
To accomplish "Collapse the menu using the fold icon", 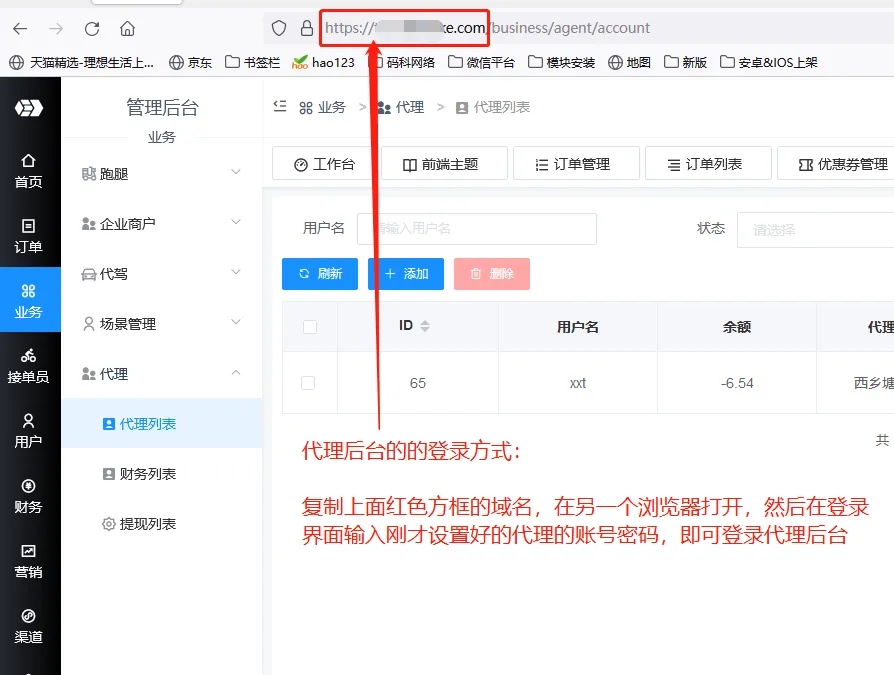I will tap(281, 107).
